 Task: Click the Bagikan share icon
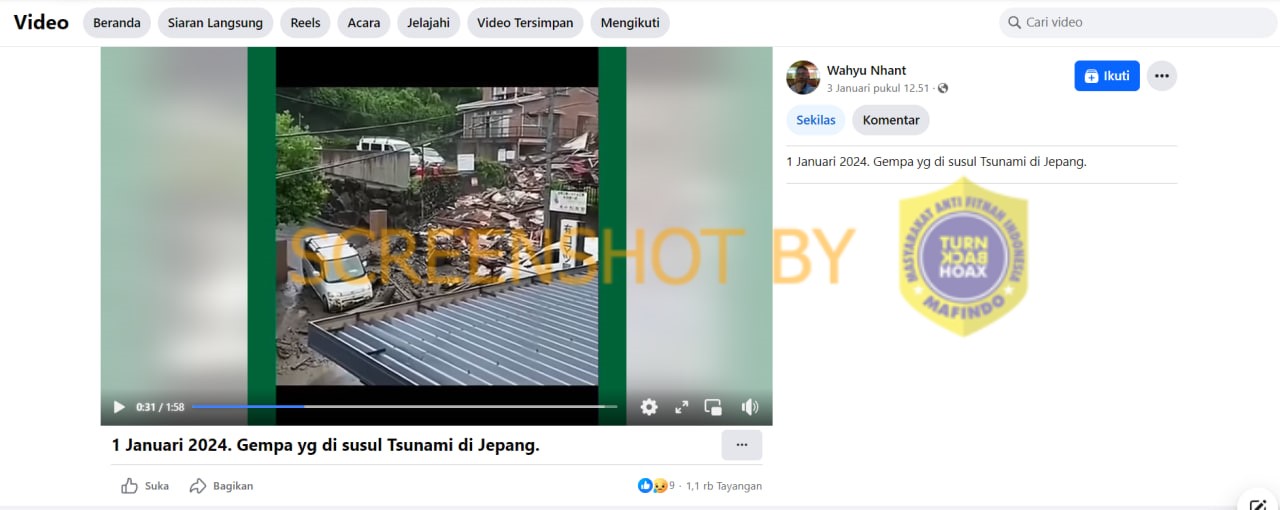tap(198, 486)
